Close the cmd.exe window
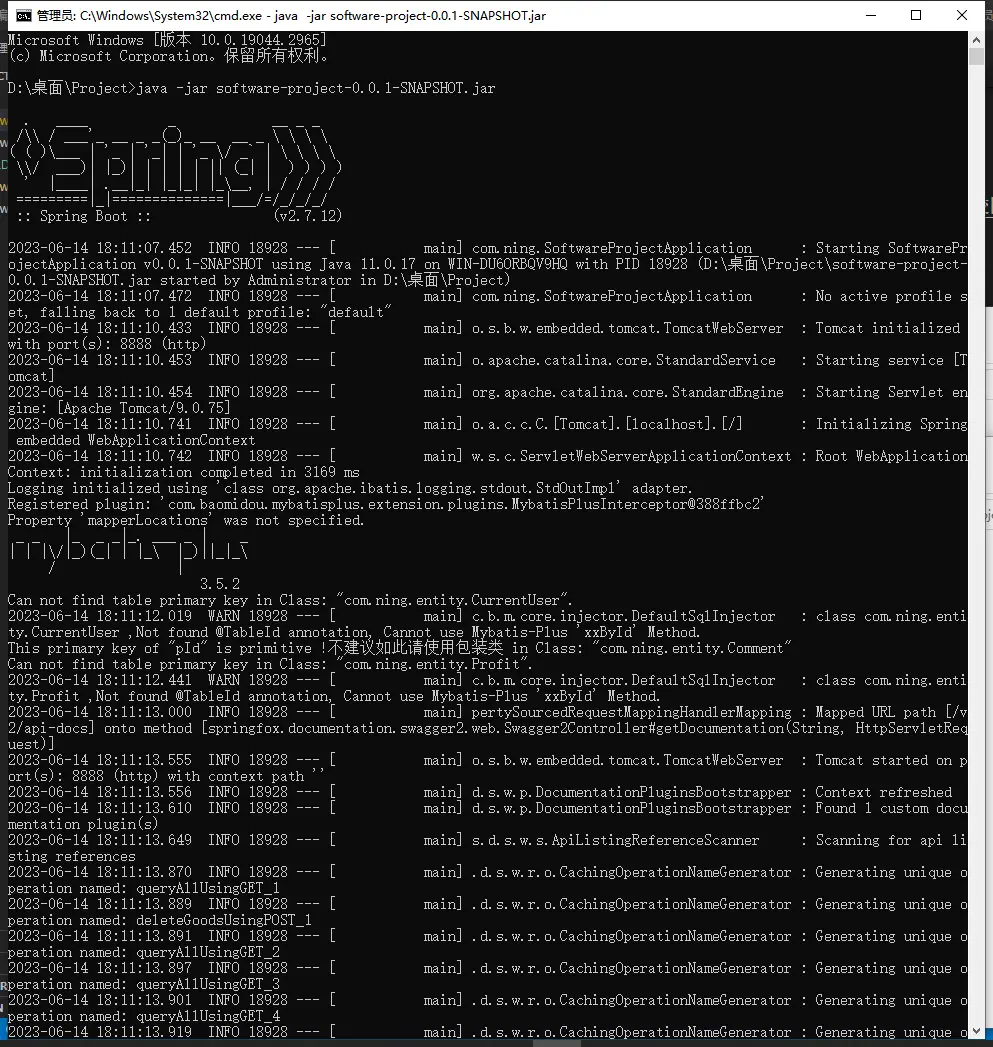The height and width of the screenshot is (1047, 993). click(962, 15)
